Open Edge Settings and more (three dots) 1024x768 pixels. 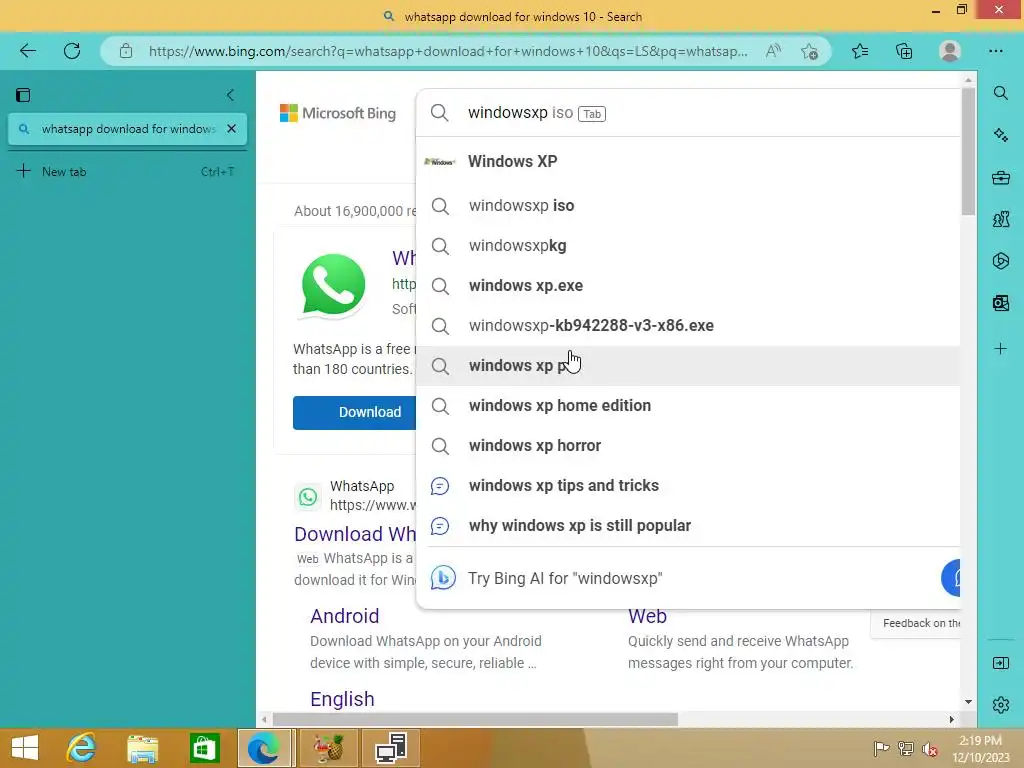995,51
